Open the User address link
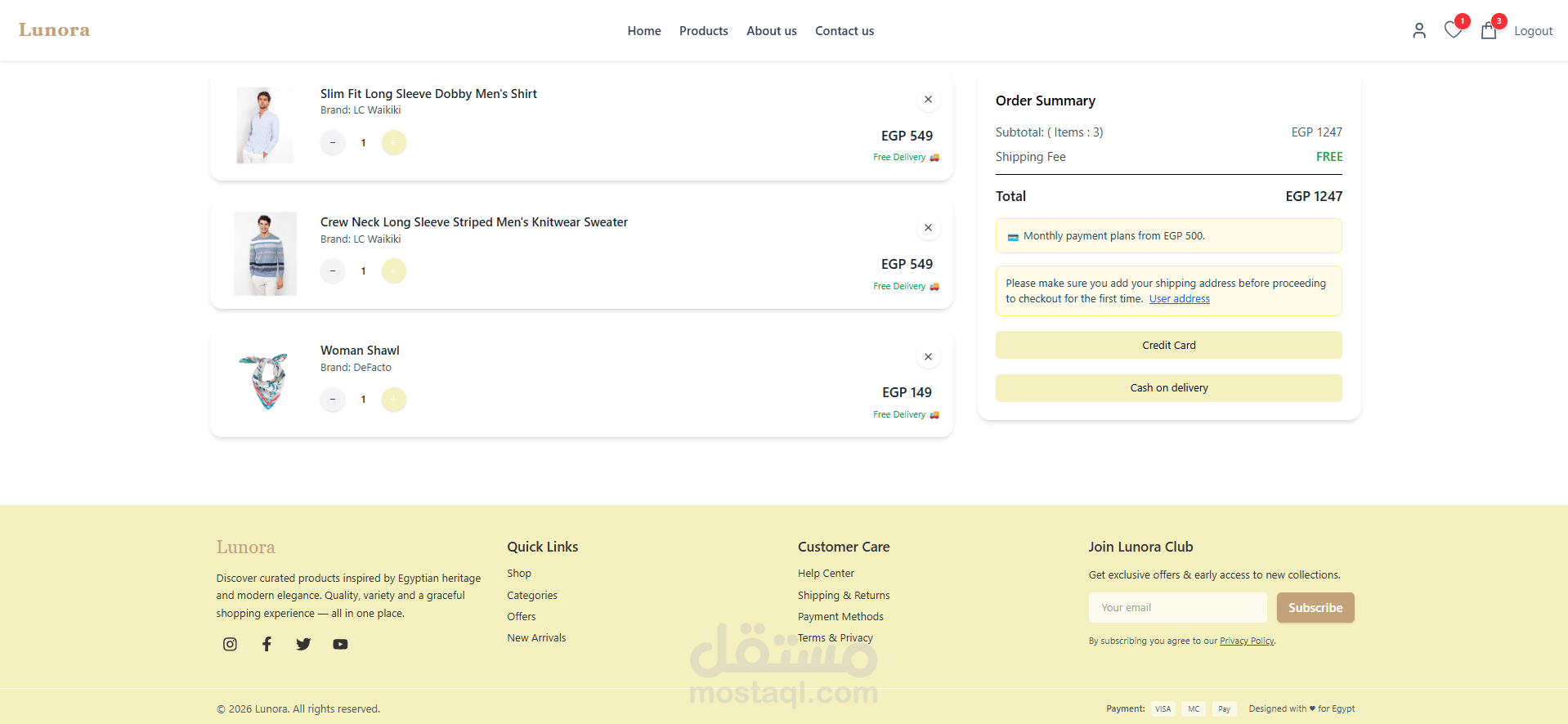 [x=1179, y=299]
